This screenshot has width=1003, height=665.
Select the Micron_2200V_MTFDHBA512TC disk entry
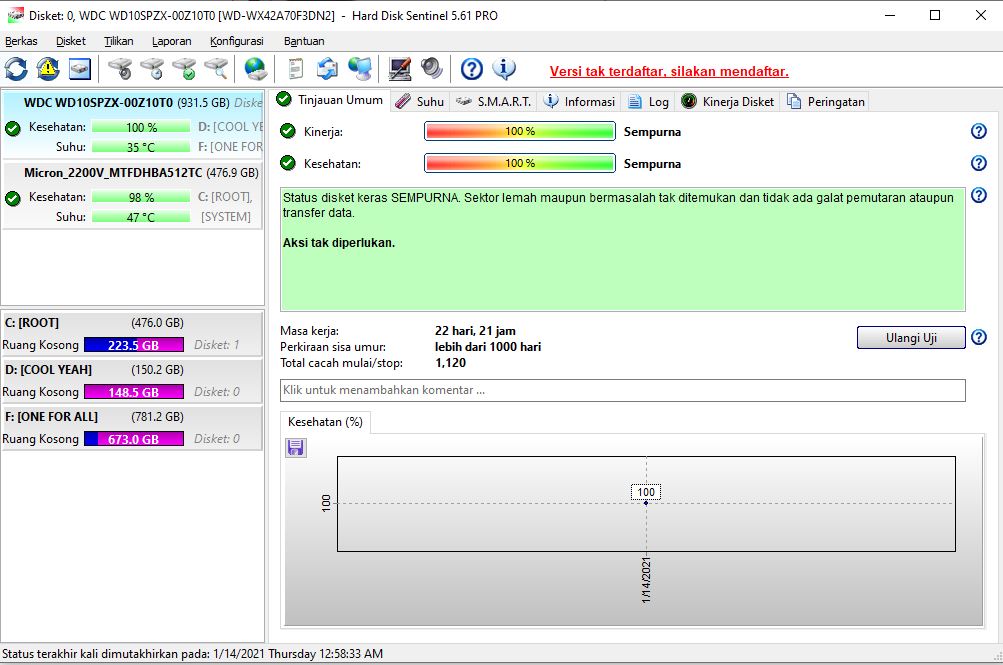[133, 195]
